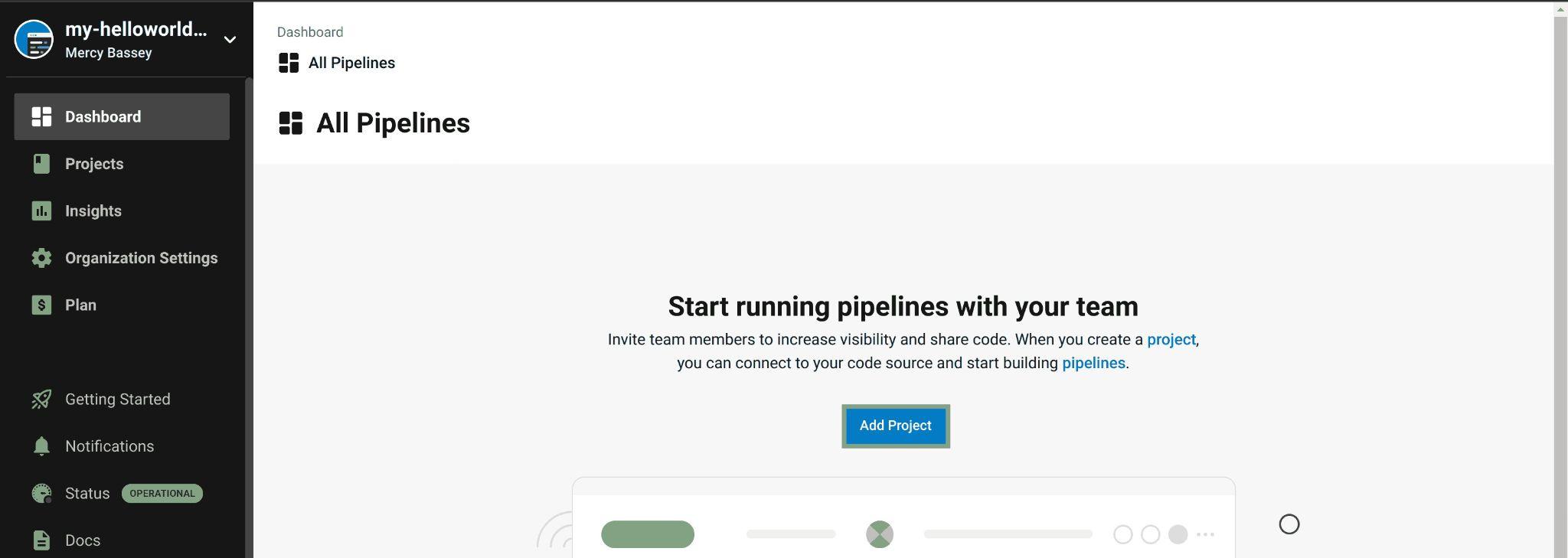Click the Projects book icon
1568x558 pixels.
[41, 164]
